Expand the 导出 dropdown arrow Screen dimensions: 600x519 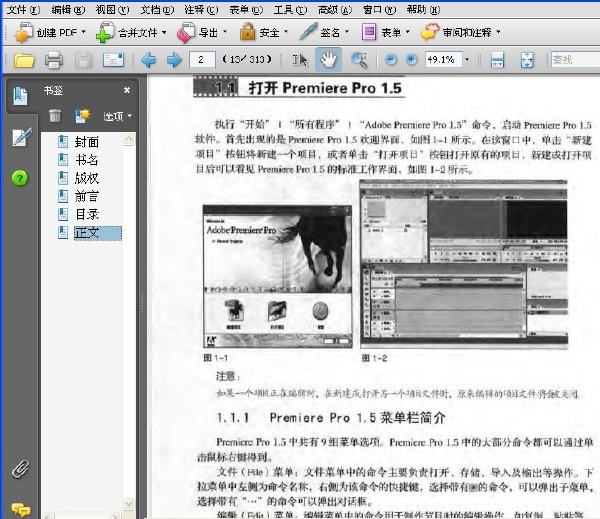(x=225, y=32)
